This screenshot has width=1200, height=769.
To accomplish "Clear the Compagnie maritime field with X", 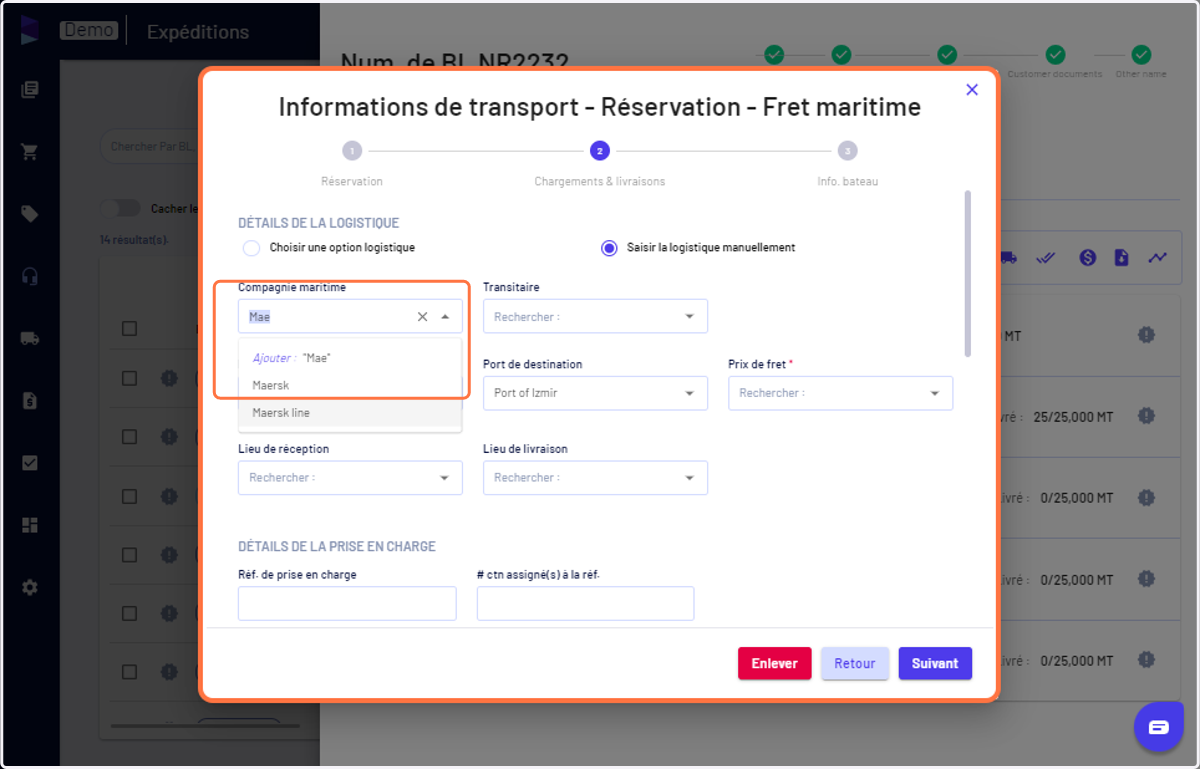I will click(x=422, y=316).
